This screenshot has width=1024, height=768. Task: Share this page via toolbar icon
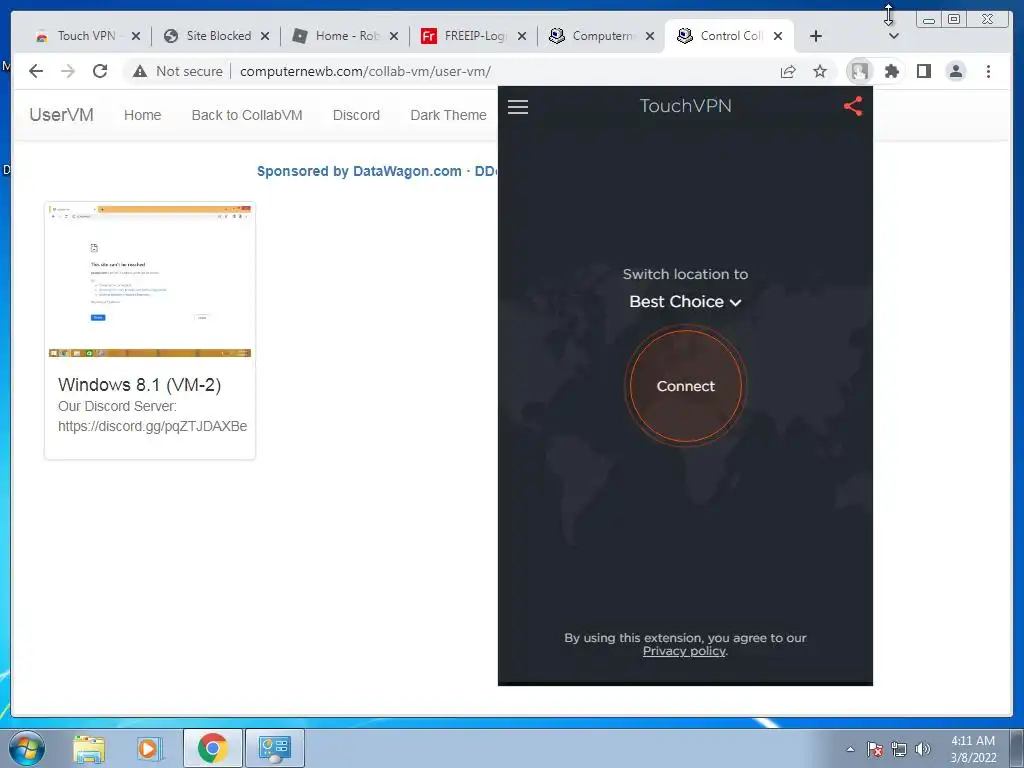coord(788,71)
